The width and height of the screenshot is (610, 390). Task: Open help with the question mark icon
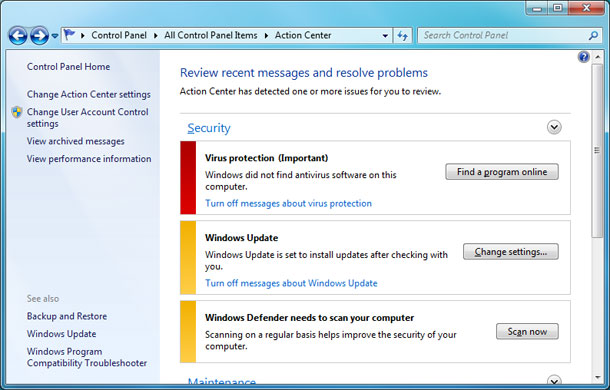pos(584,57)
